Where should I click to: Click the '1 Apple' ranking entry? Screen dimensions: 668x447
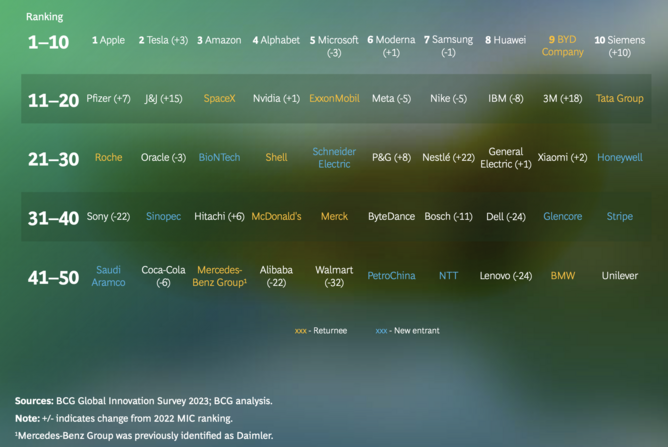(x=109, y=40)
